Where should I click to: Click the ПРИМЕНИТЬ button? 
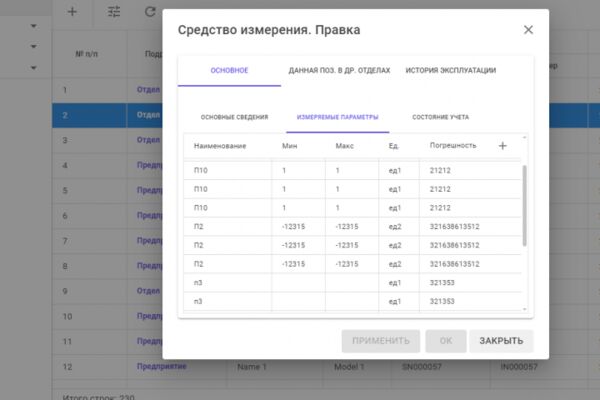[381, 341]
